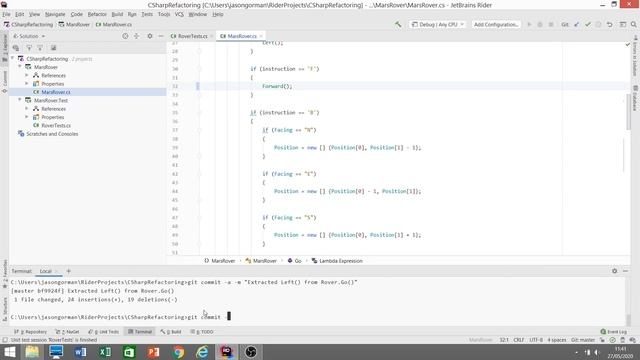
Task: Open Chrome from the Windows taskbar
Action: (178, 352)
